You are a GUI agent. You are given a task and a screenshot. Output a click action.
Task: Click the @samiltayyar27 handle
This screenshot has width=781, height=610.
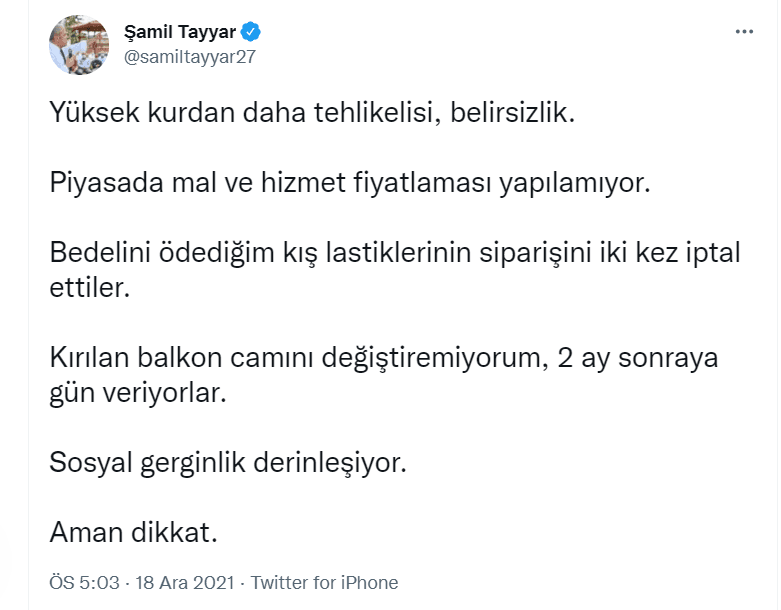point(189,56)
